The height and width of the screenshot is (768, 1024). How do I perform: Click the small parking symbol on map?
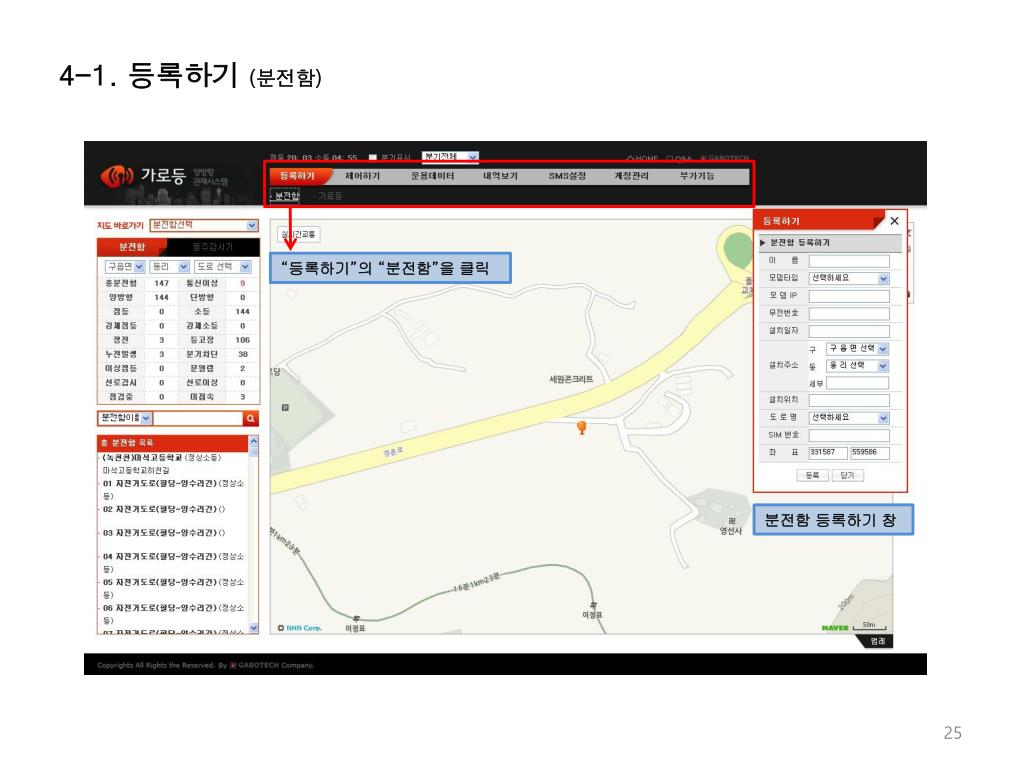[x=285, y=408]
